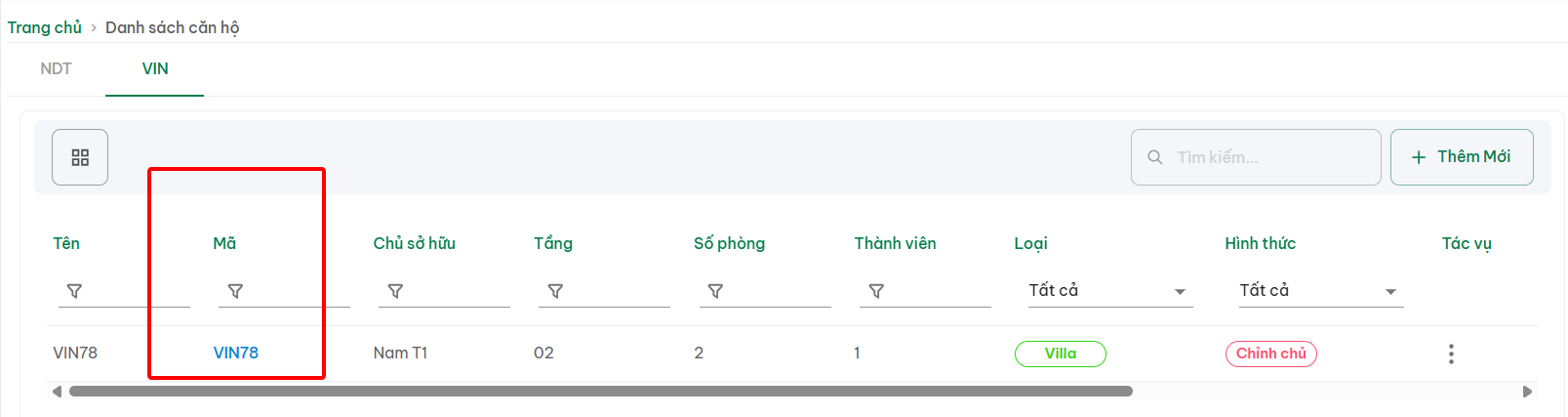1568x417 pixels.
Task: Click filter icon under Chủ sở hữu
Action: (395, 291)
